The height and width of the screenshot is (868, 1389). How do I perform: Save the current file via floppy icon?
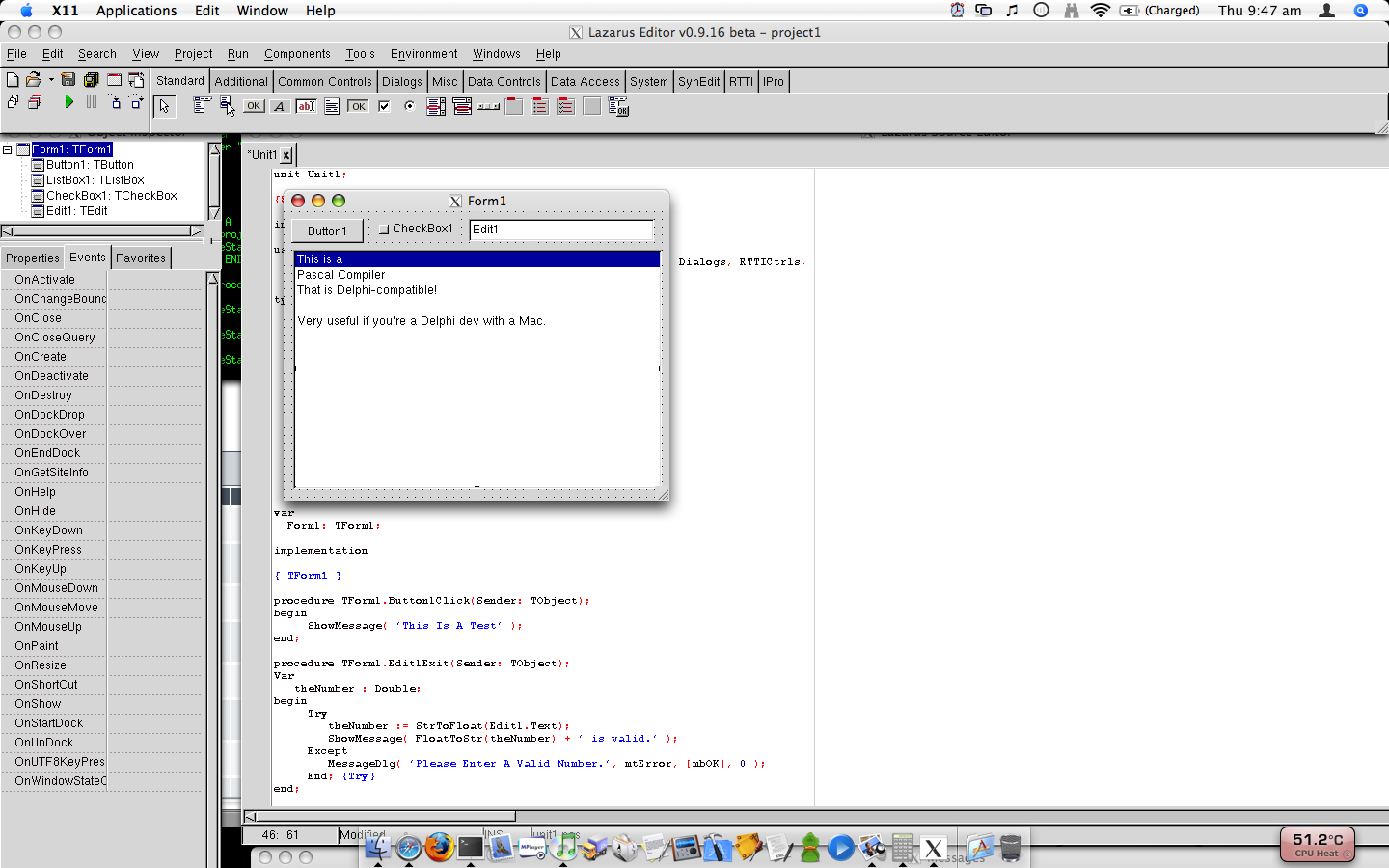pos(68,80)
